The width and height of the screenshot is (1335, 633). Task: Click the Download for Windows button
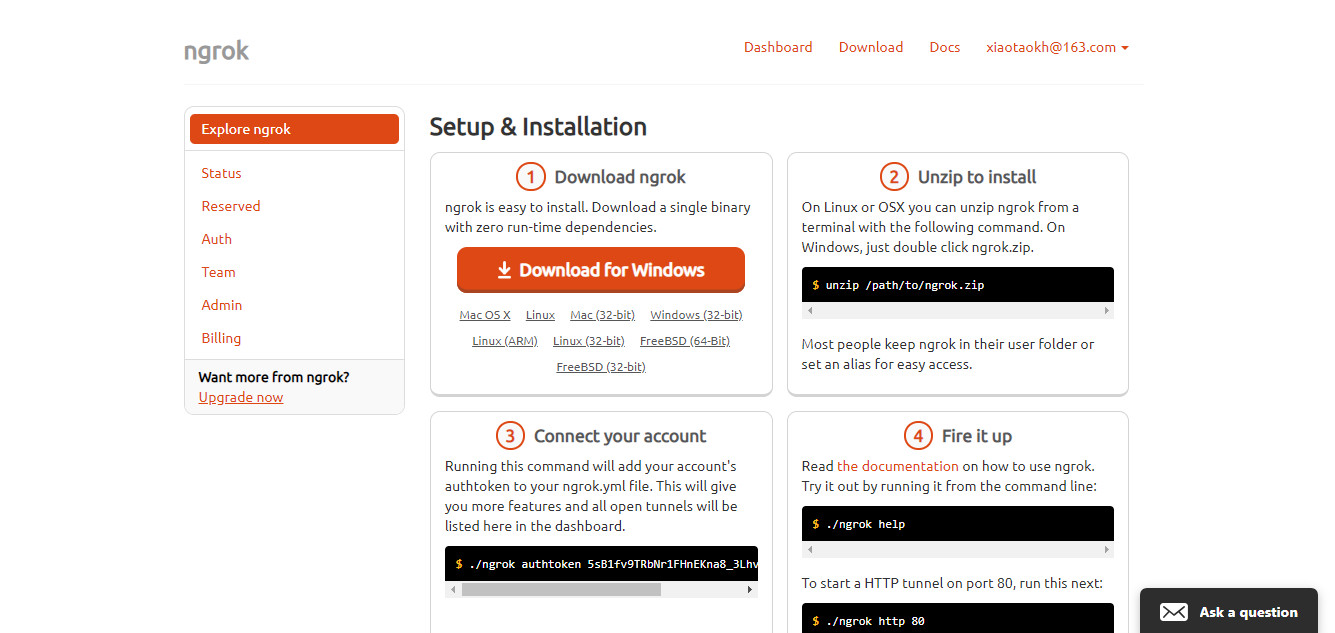click(x=601, y=270)
